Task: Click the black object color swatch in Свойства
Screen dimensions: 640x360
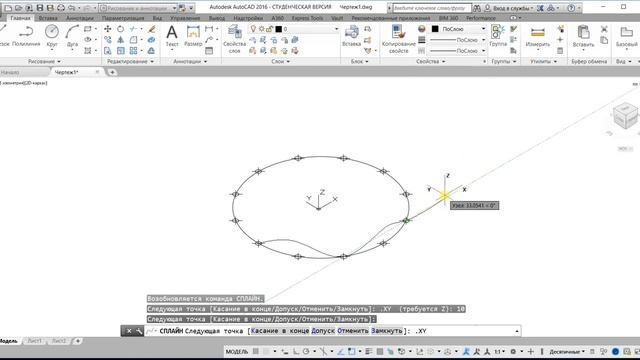Action: (435, 29)
